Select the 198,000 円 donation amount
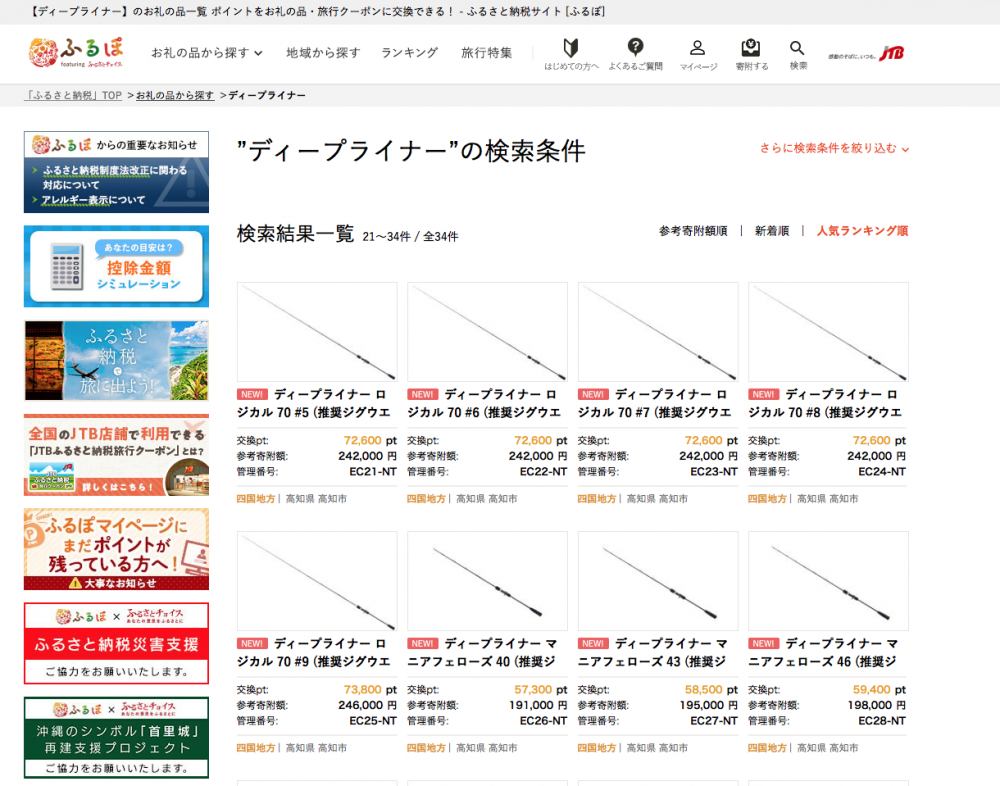1000x786 pixels. (x=878, y=706)
